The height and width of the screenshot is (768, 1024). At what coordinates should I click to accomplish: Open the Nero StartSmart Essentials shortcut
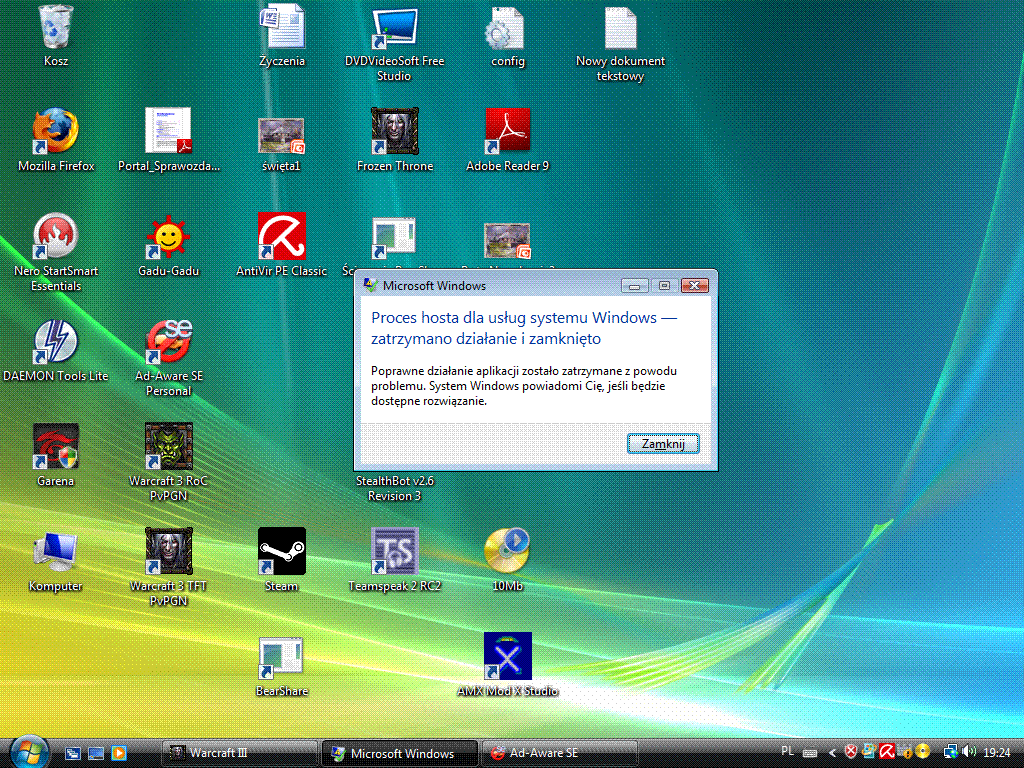coord(56,236)
